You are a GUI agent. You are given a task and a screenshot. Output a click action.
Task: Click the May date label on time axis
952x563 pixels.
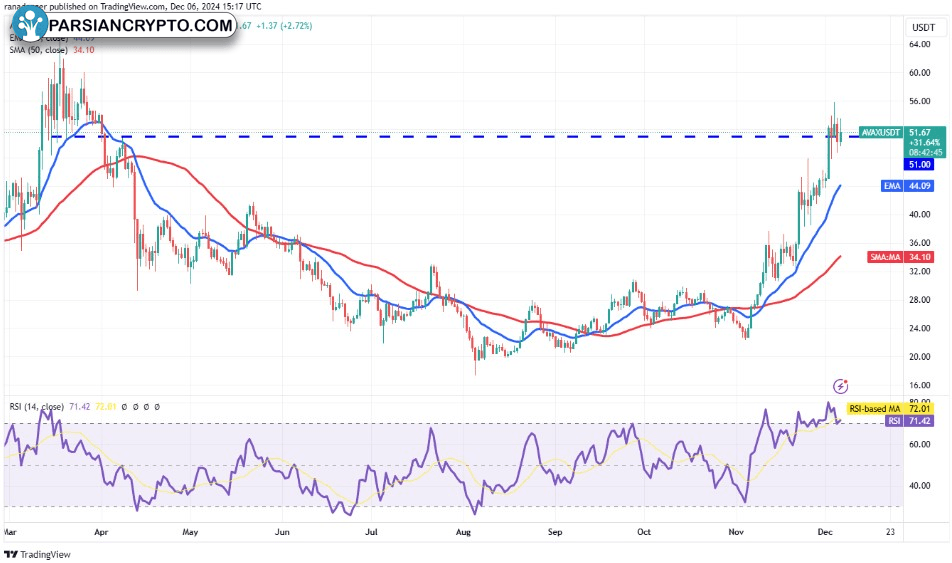190,532
